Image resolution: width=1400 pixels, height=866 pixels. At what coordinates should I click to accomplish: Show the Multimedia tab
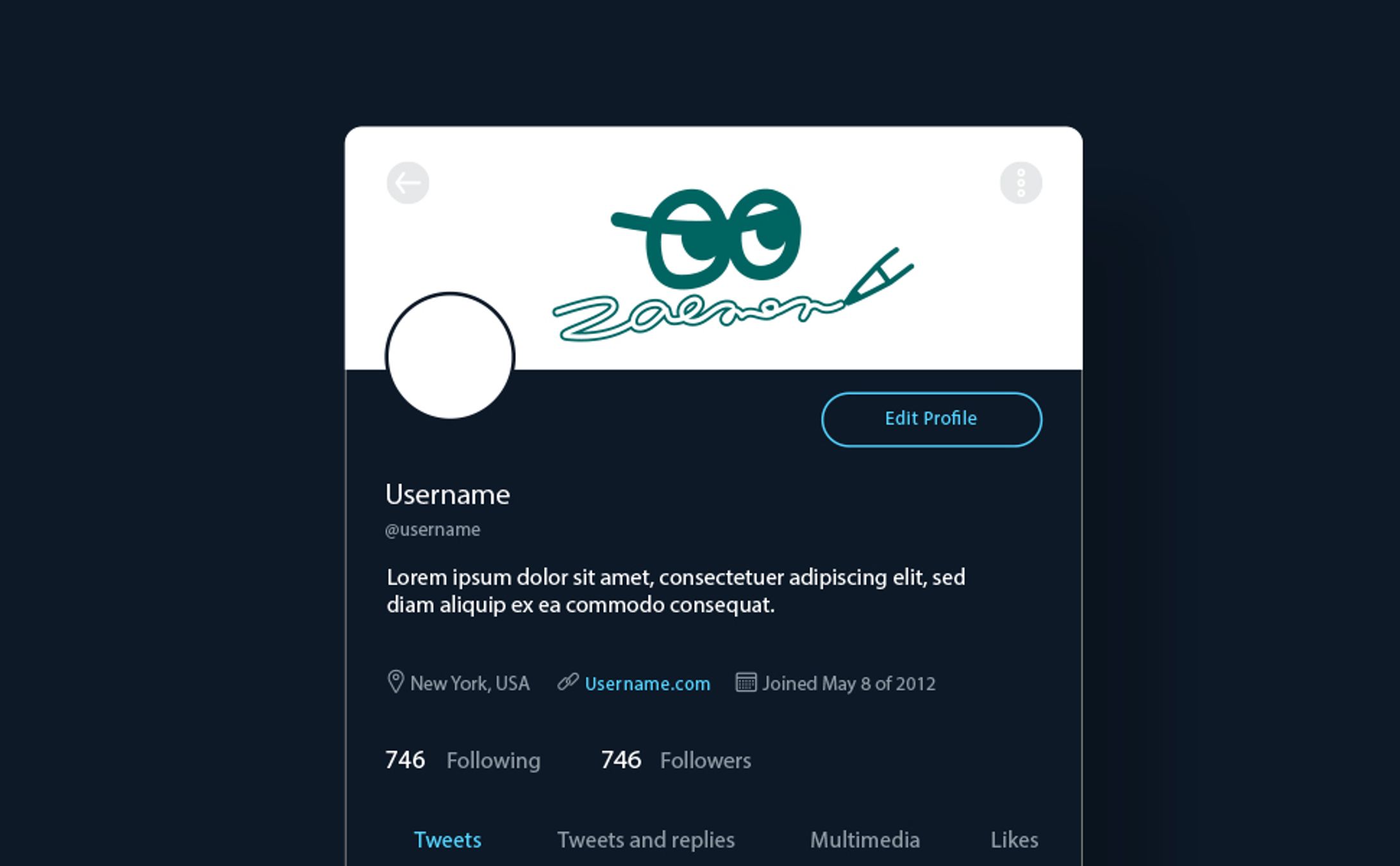pyautogui.click(x=865, y=840)
